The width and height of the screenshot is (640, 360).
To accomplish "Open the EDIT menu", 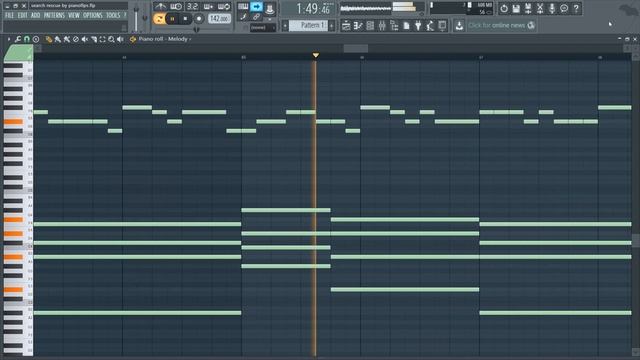I will tap(22, 16).
